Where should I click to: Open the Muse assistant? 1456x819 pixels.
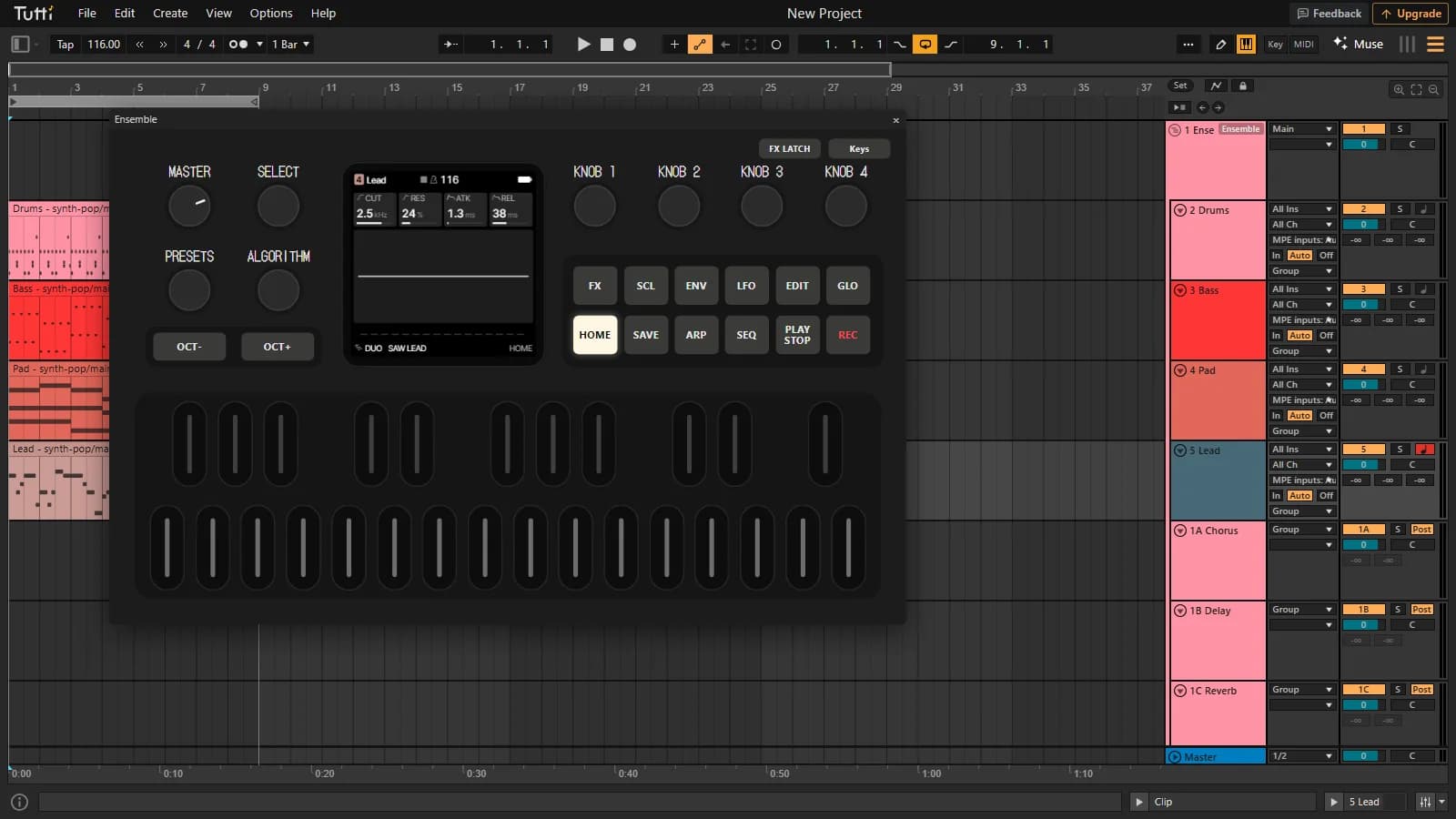tap(1358, 44)
